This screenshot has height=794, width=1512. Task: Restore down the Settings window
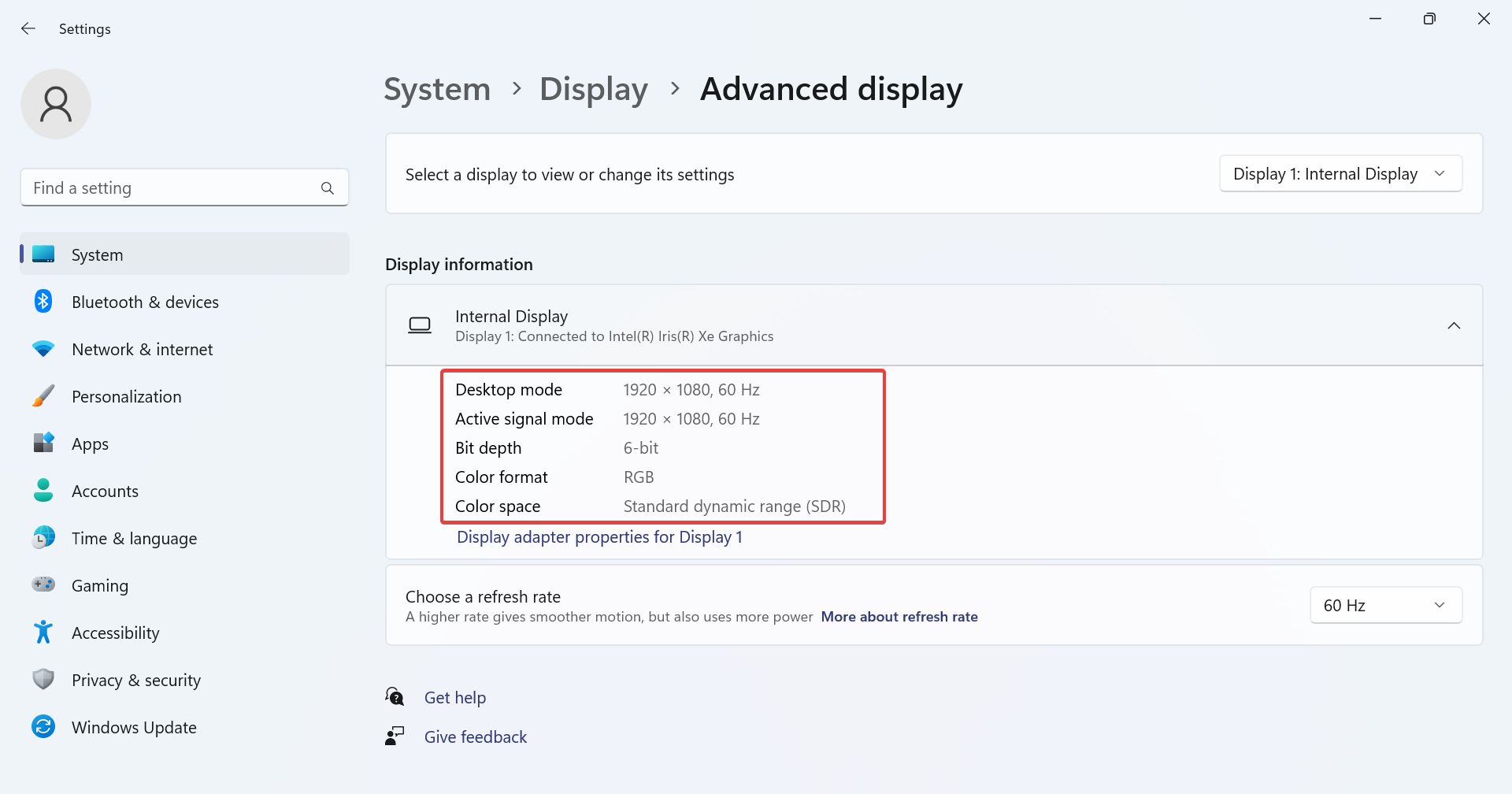point(1429,18)
